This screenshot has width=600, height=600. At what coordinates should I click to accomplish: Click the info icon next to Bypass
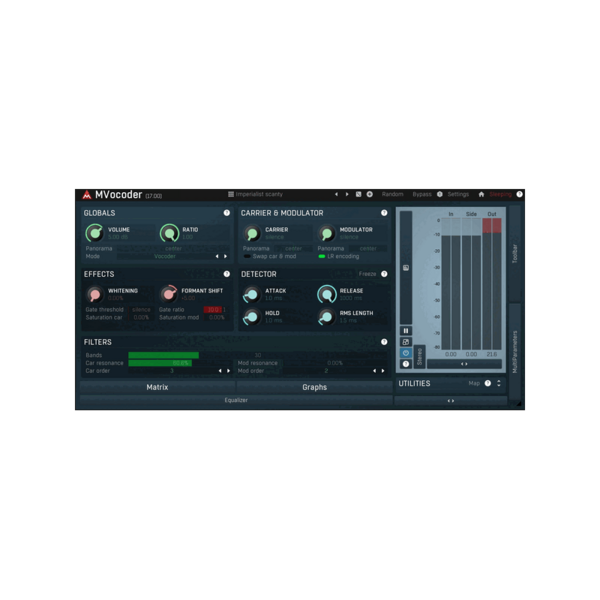(x=440, y=194)
